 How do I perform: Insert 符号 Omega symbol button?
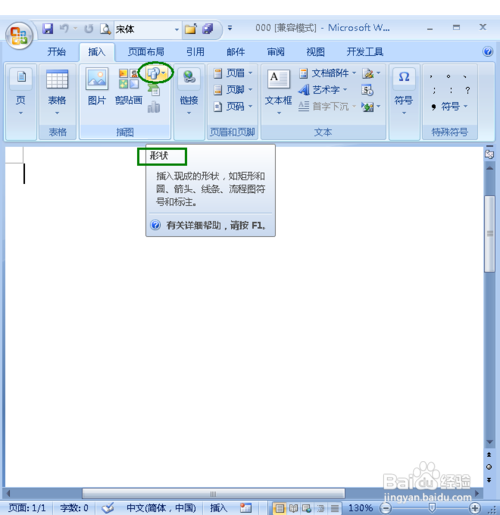(404, 92)
